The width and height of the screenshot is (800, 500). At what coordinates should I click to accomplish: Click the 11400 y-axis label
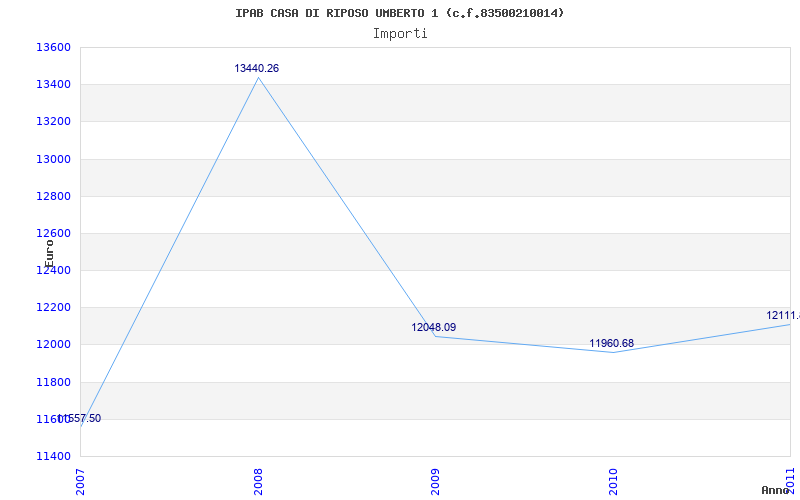point(53,456)
